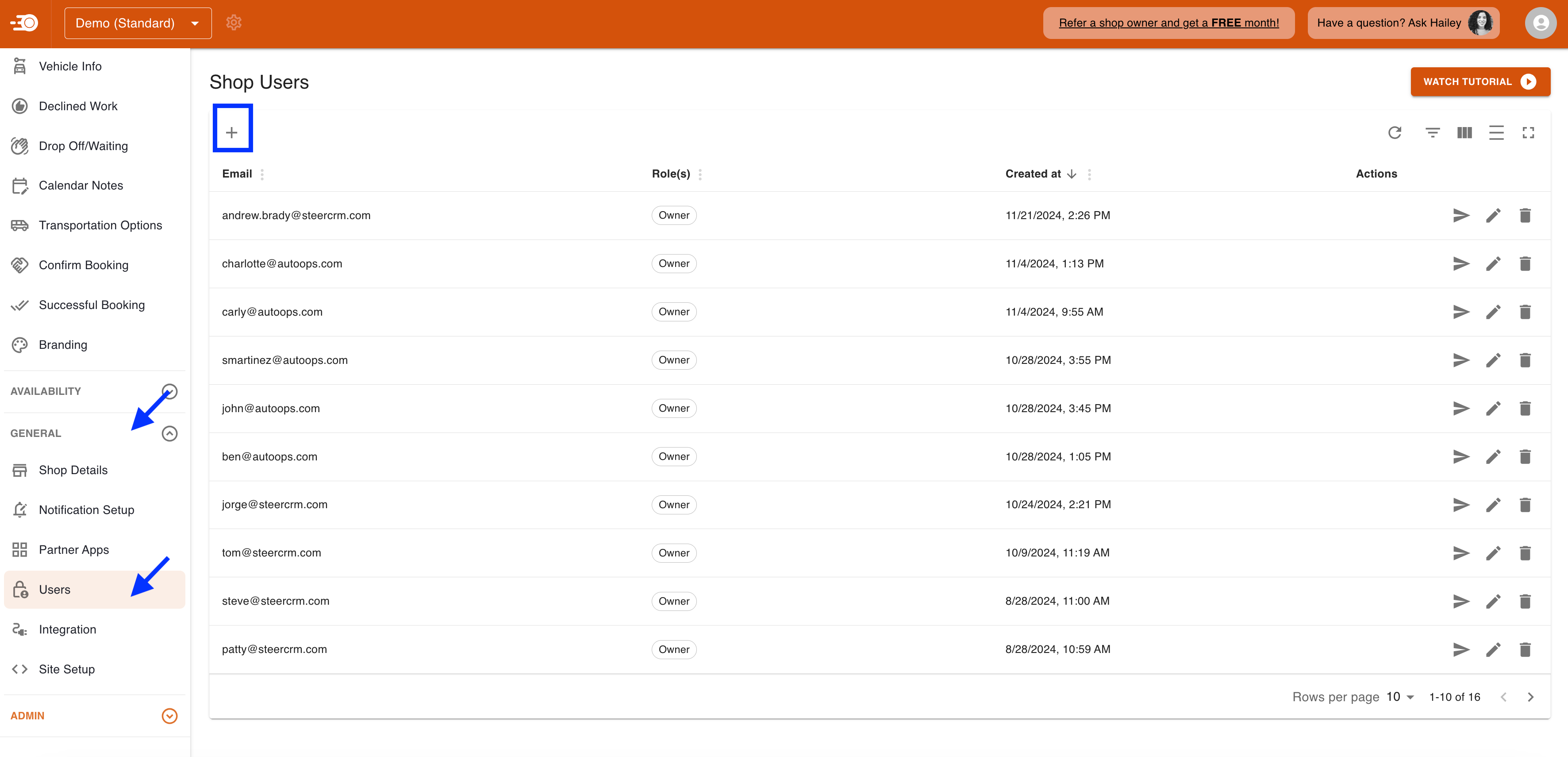
Task: Open the Demo (Standard) shop selector
Action: point(137,23)
